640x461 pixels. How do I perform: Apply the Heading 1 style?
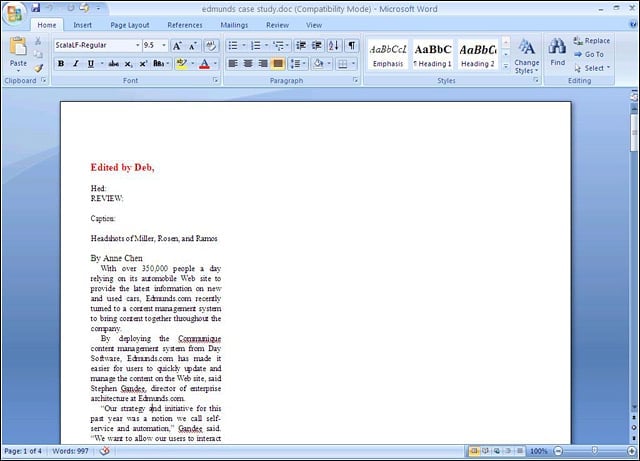pyautogui.click(x=433, y=55)
